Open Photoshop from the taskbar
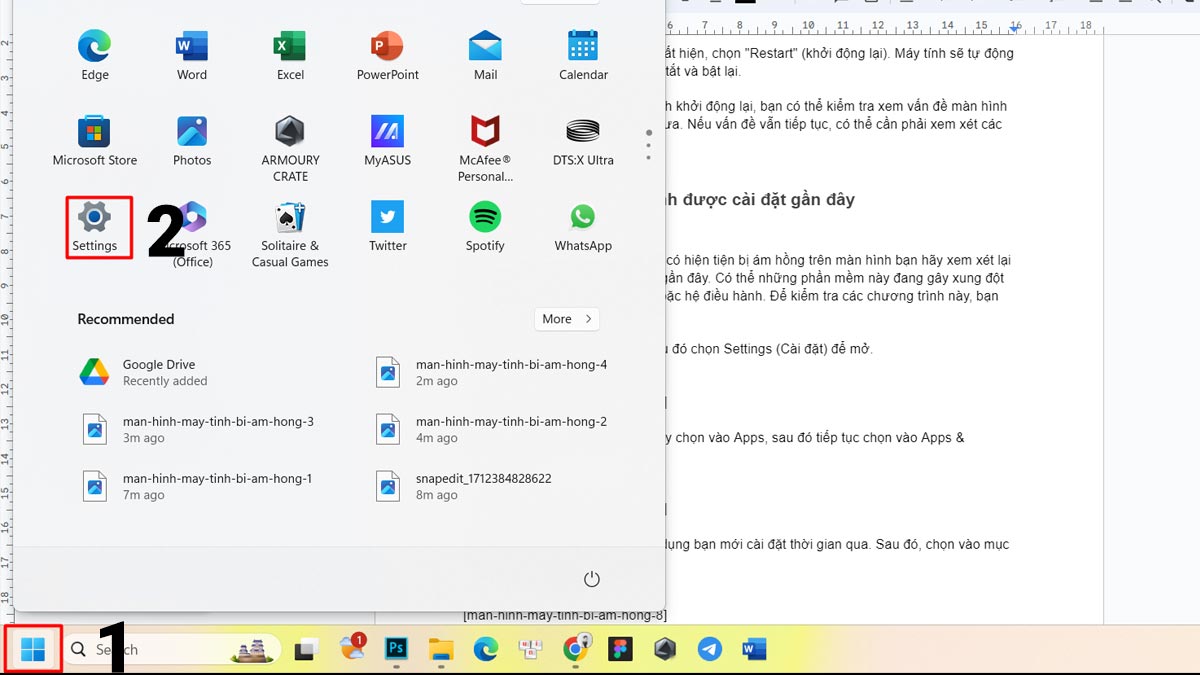The height and width of the screenshot is (675, 1200). click(x=396, y=650)
